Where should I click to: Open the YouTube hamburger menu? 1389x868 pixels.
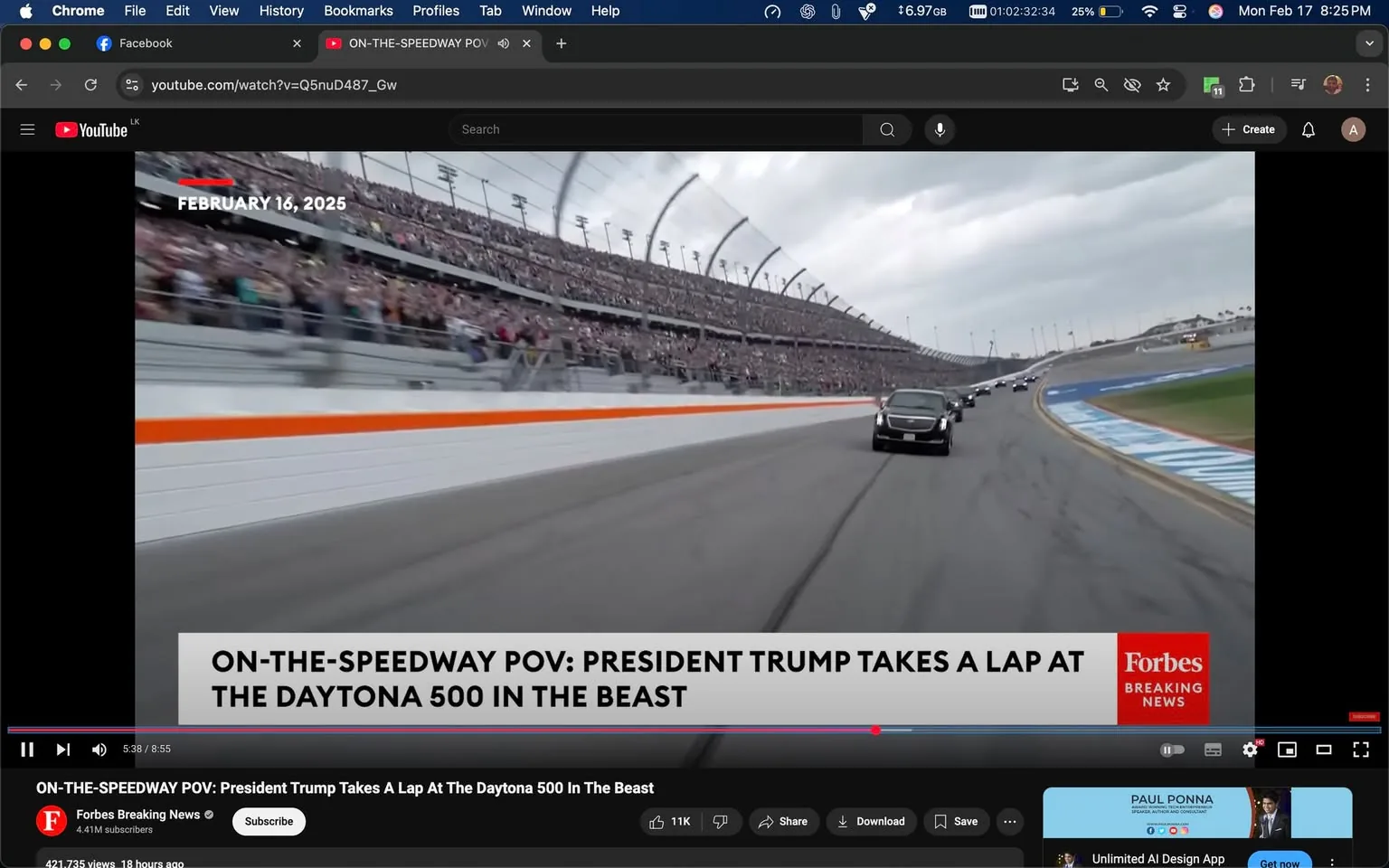click(27, 128)
